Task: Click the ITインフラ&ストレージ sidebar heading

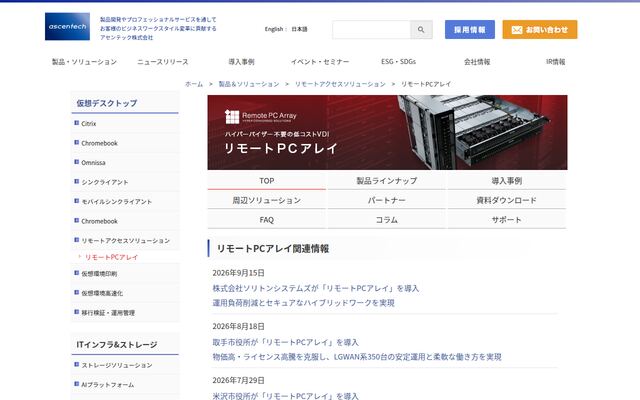Action: (x=117, y=345)
